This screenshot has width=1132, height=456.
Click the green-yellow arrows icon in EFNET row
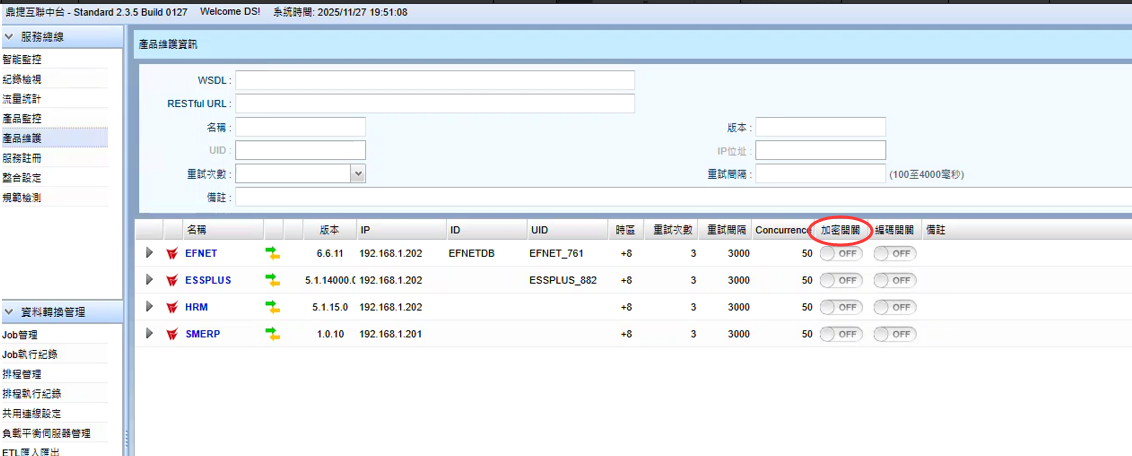(272, 254)
